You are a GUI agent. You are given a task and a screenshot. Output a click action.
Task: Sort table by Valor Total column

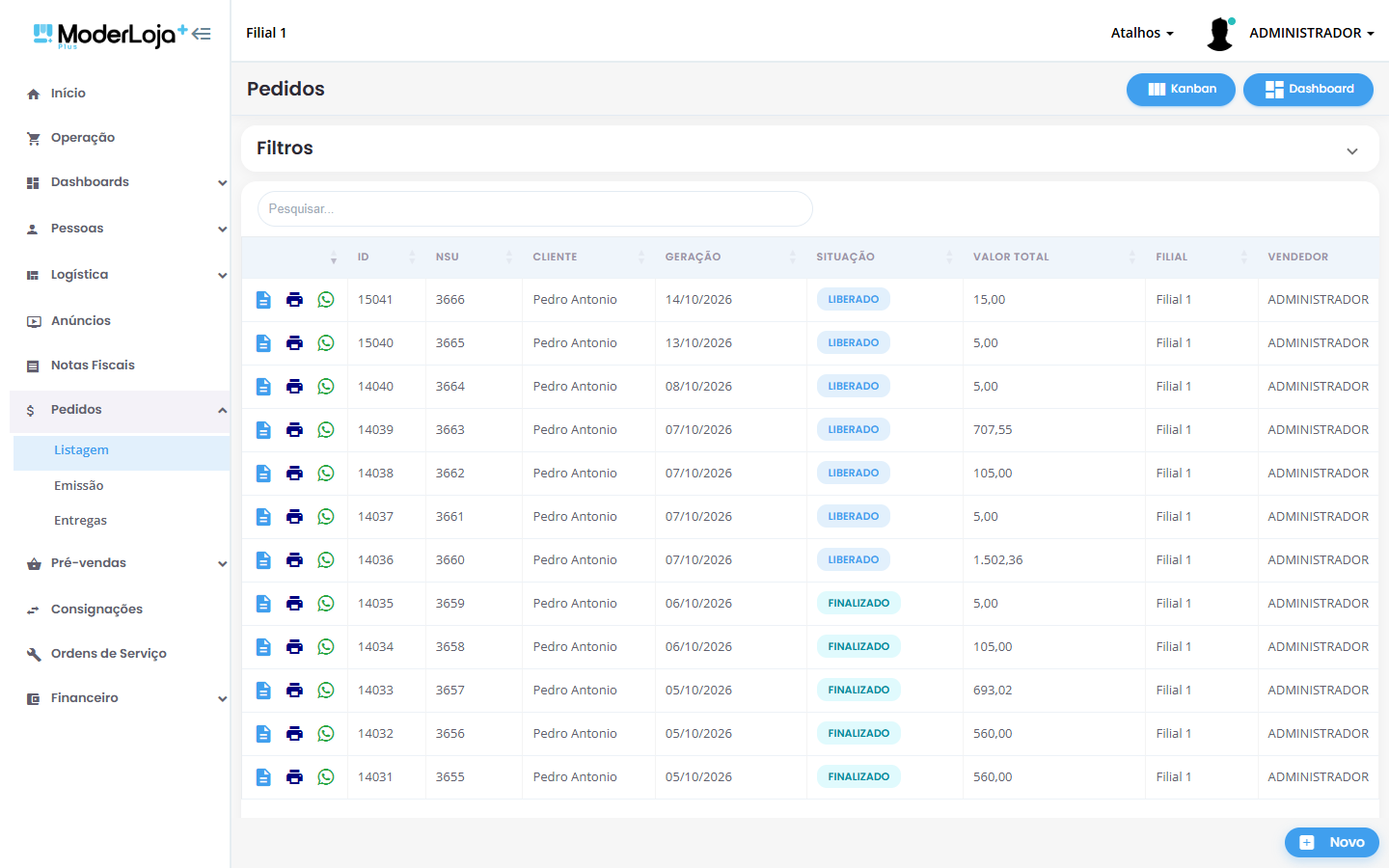pos(1011,258)
